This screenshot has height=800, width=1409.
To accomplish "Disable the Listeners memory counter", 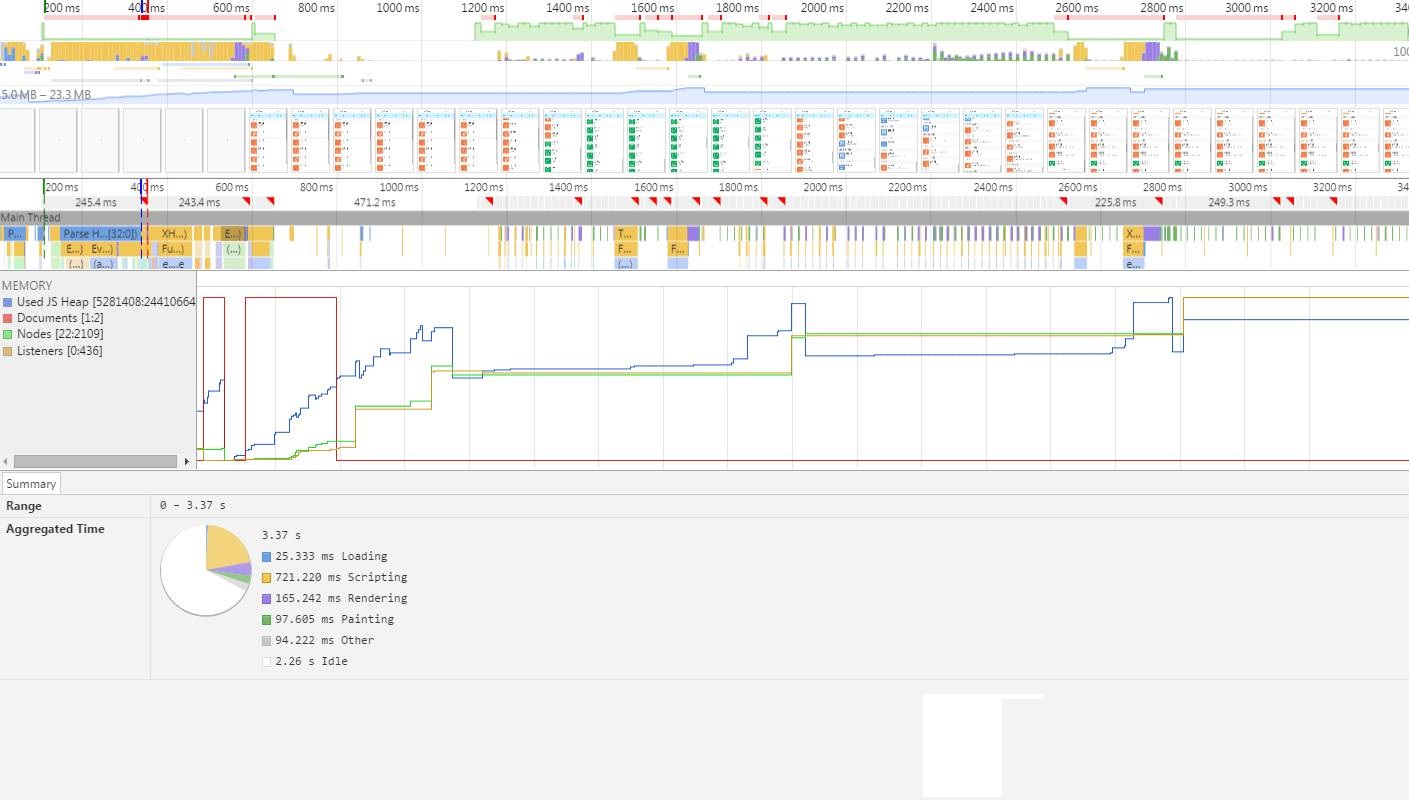I will (x=8, y=351).
